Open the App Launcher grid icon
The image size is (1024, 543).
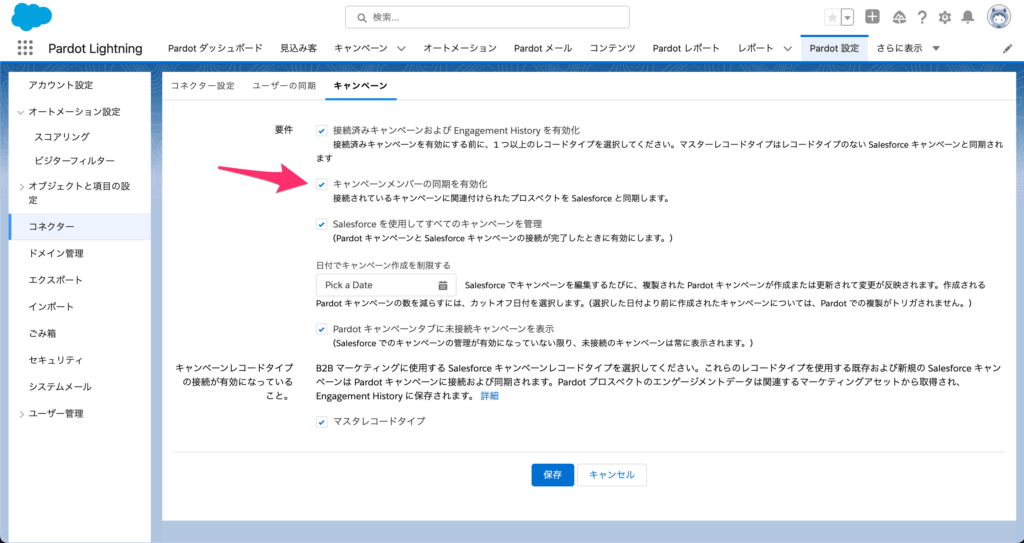pos(25,48)
